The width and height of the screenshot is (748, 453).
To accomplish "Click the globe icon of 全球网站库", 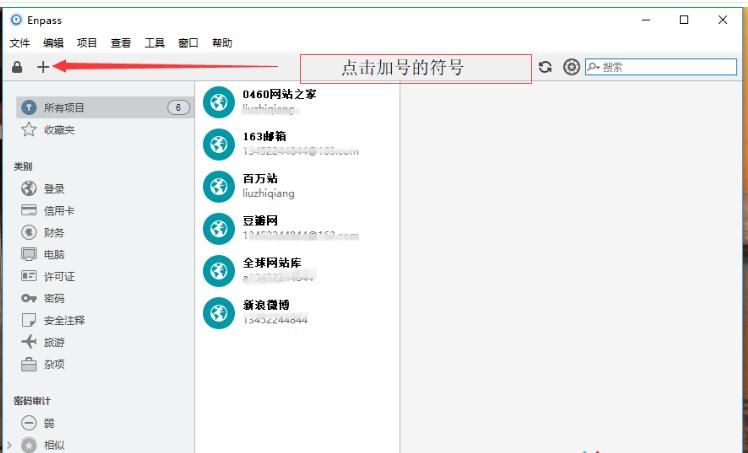I will point(218,271).
